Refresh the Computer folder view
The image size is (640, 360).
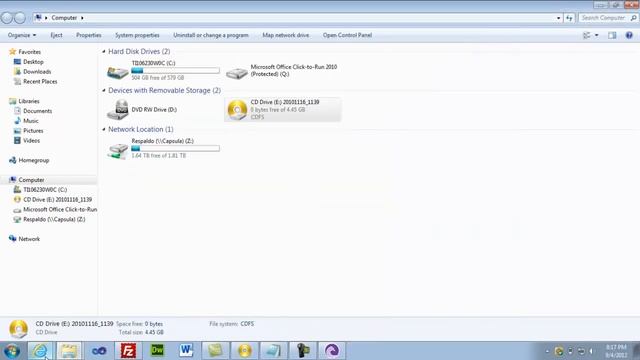pyautogui.click(x=569, y=18)
